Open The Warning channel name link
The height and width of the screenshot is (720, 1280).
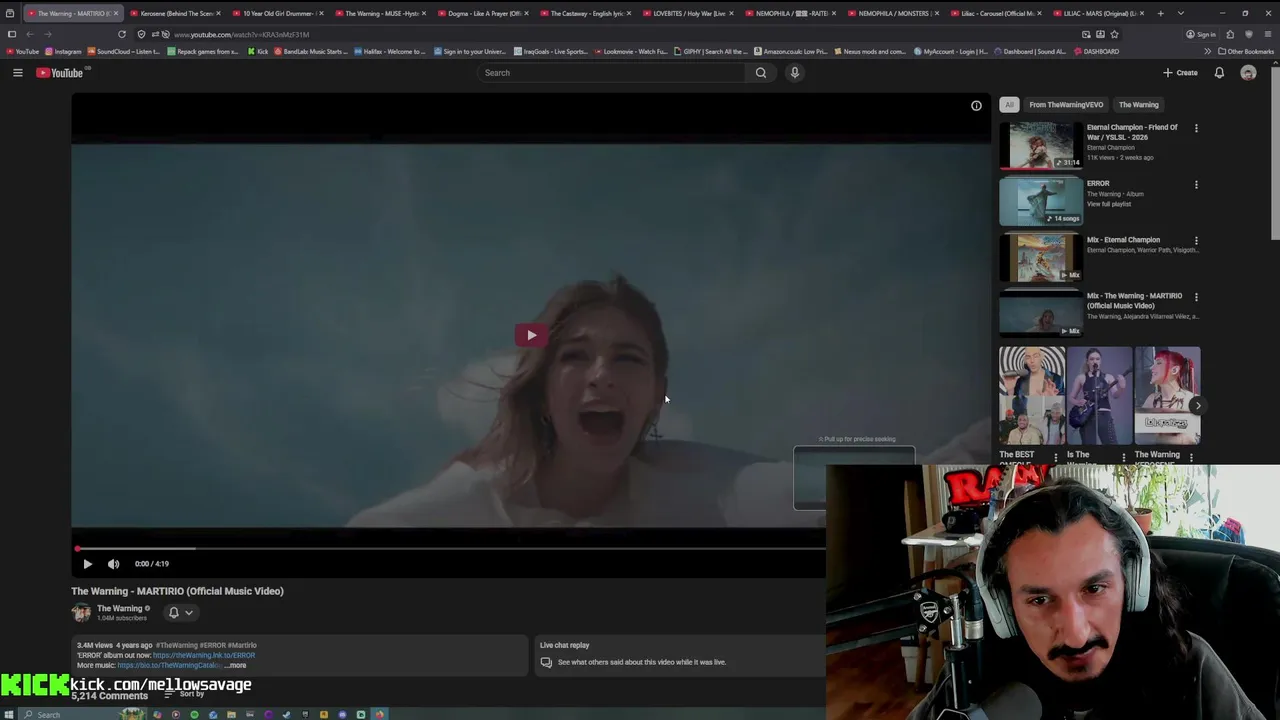120,608
